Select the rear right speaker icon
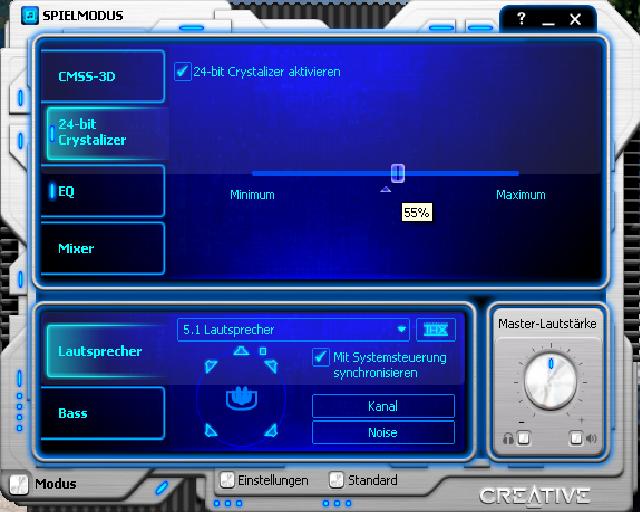The height and width of the screenshot is (512, 640). coord(271,430)
